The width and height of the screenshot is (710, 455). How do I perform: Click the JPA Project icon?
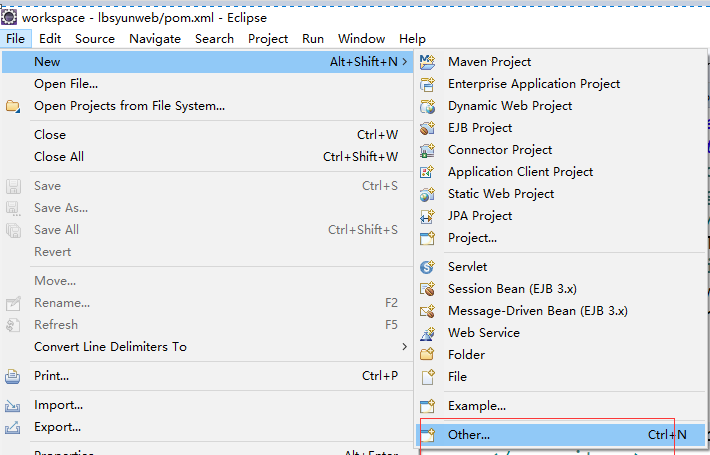click(x=427, y=216)
